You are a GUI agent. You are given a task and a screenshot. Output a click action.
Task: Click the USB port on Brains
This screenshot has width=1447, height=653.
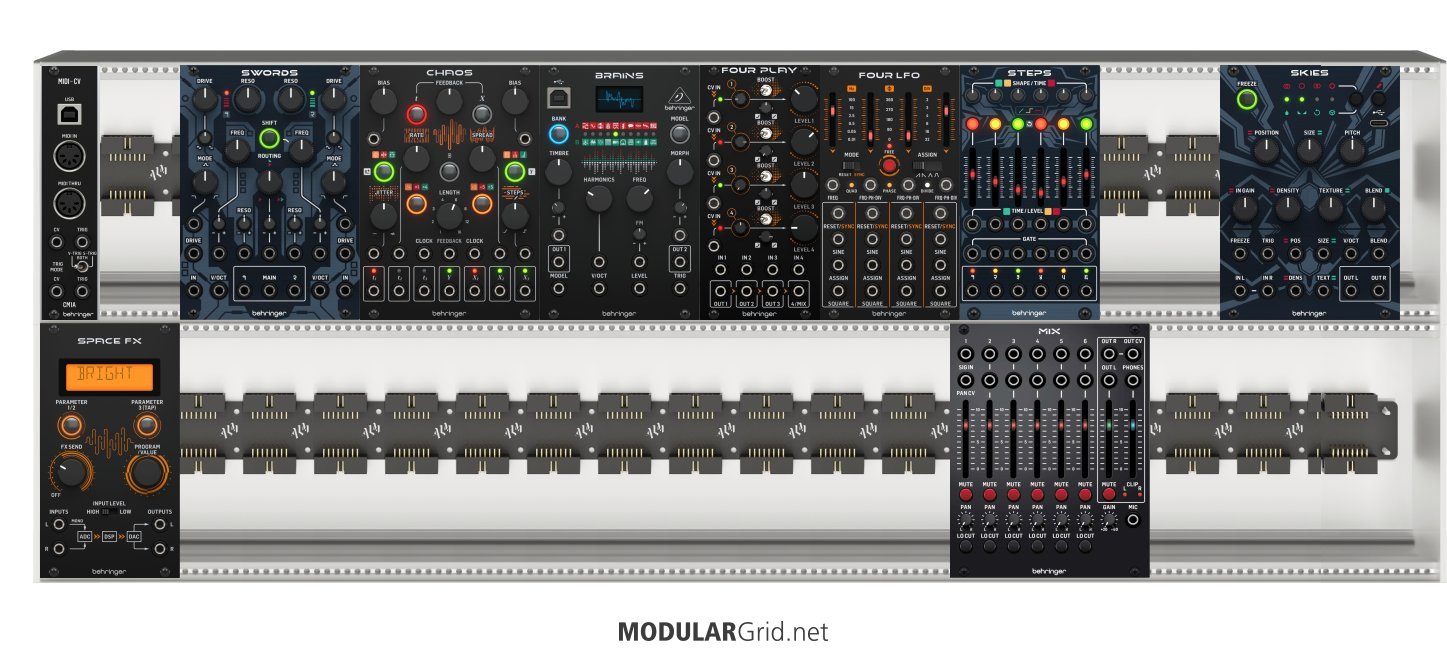[x=557, y=97]
